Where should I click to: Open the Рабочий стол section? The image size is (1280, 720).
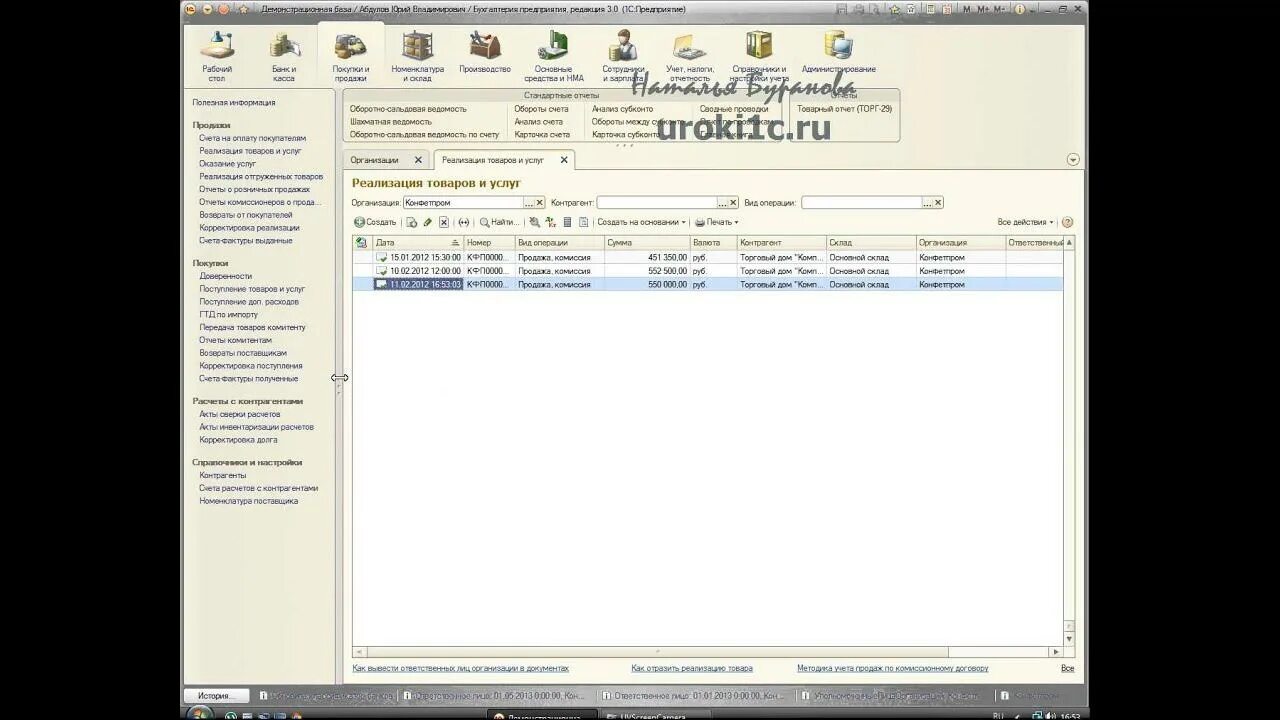coord(217,57)
